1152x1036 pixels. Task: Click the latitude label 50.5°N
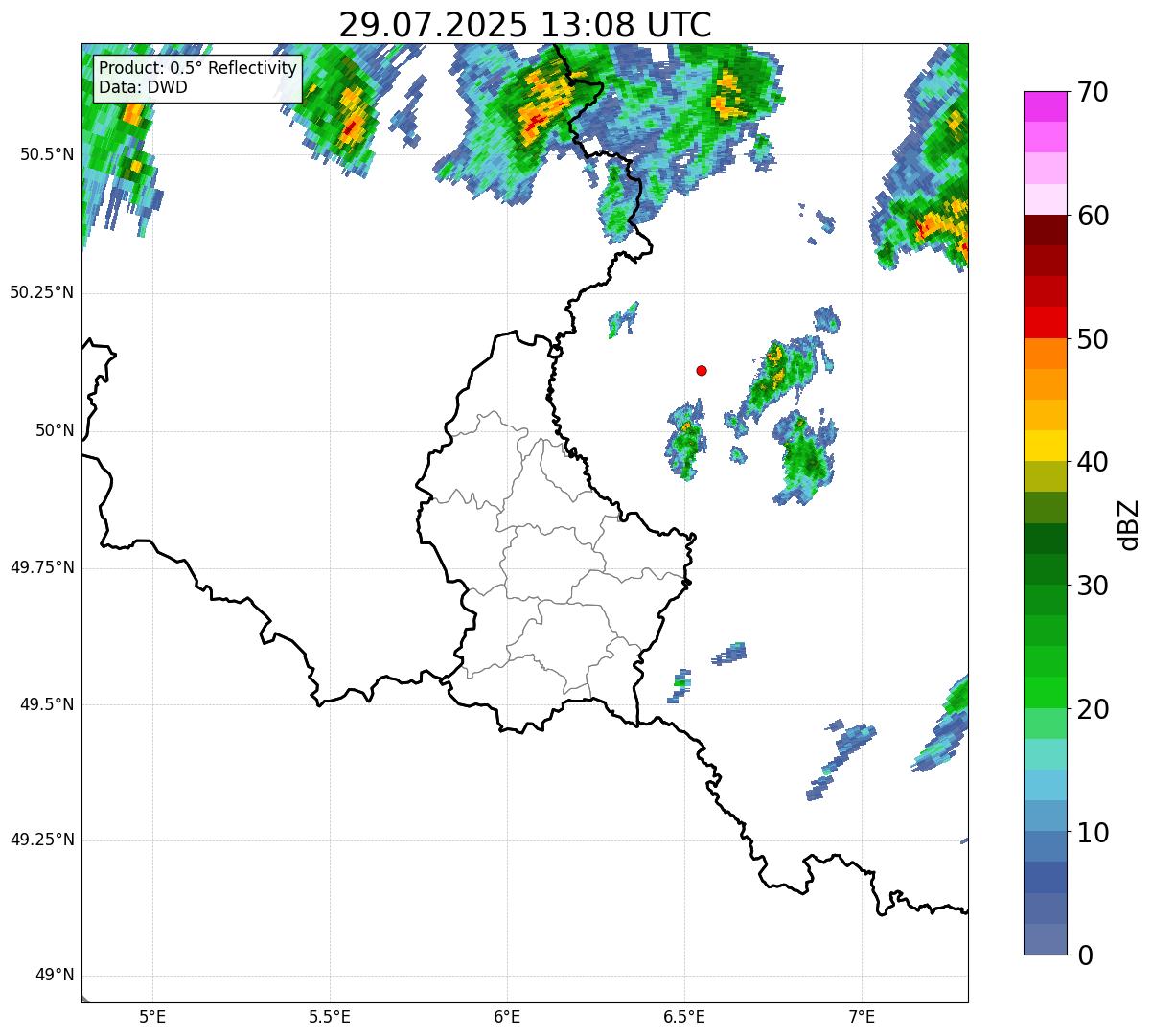47,154
